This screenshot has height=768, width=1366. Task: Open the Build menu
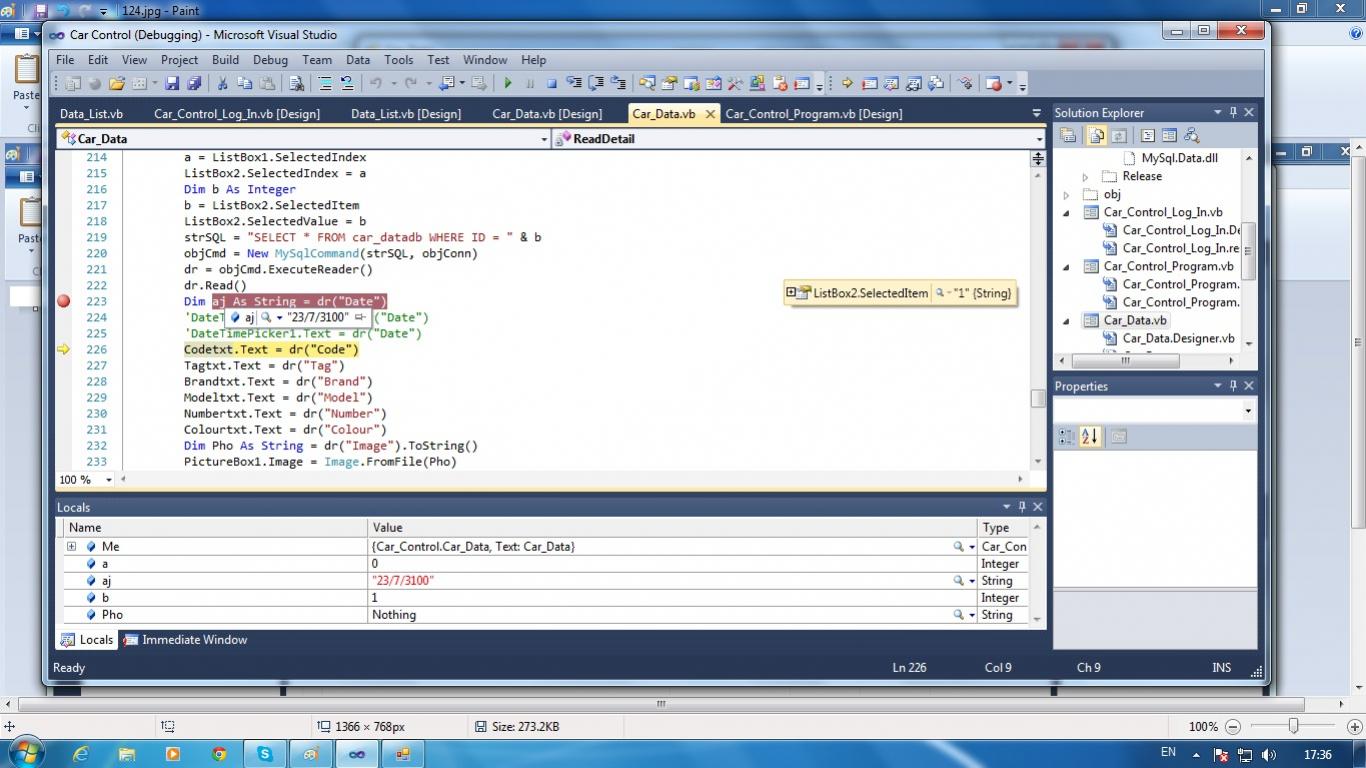pos(225,60)
